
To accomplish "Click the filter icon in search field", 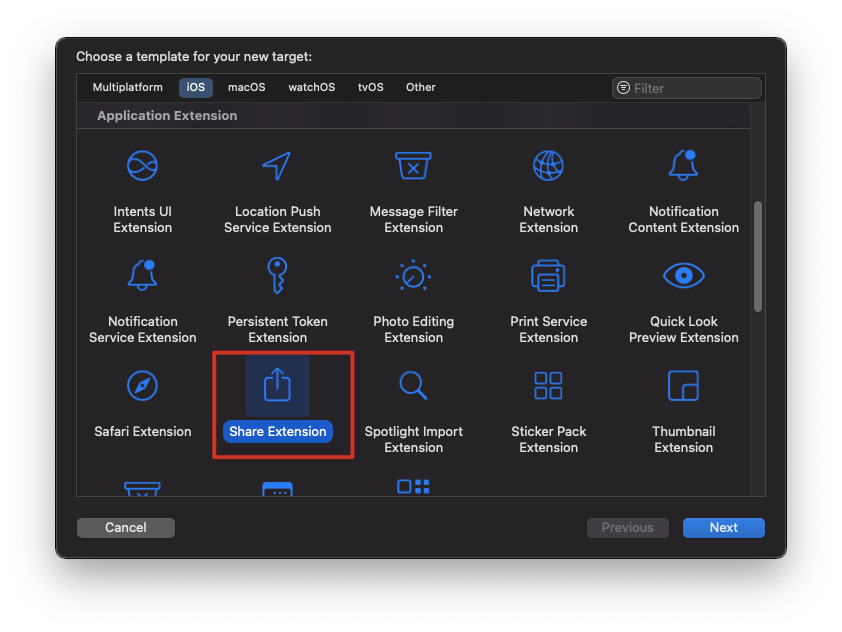I will point(623,88).
